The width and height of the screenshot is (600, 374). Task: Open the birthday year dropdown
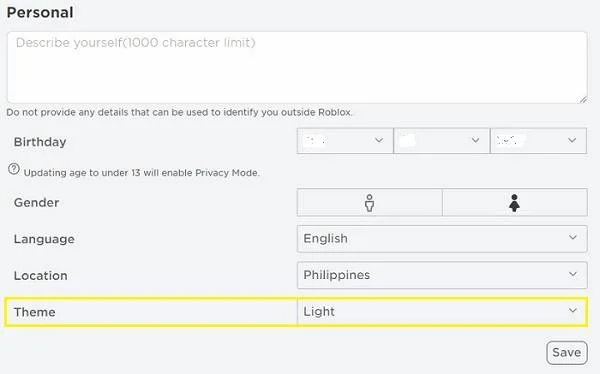[x=538, y=141]
